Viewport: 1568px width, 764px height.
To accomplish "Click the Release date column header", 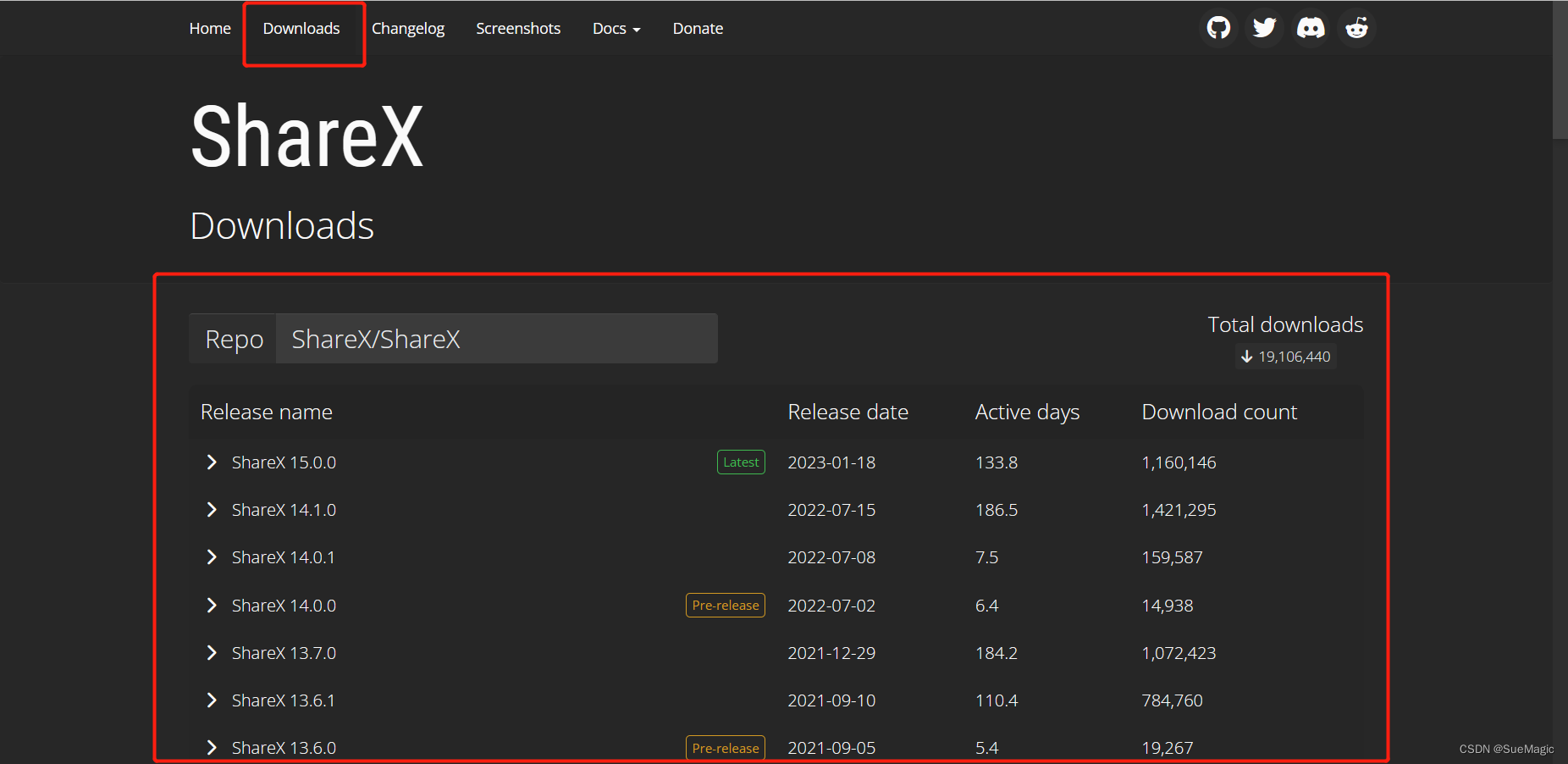I will 848,412.
